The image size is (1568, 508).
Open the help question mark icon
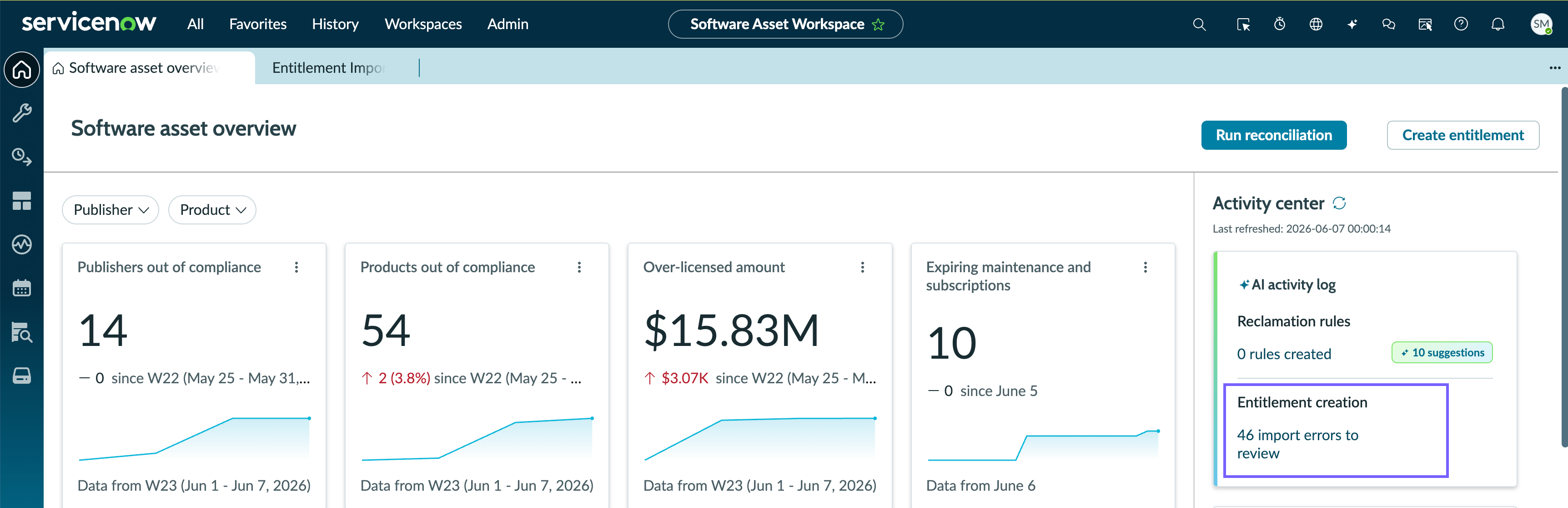(1461, 25)
